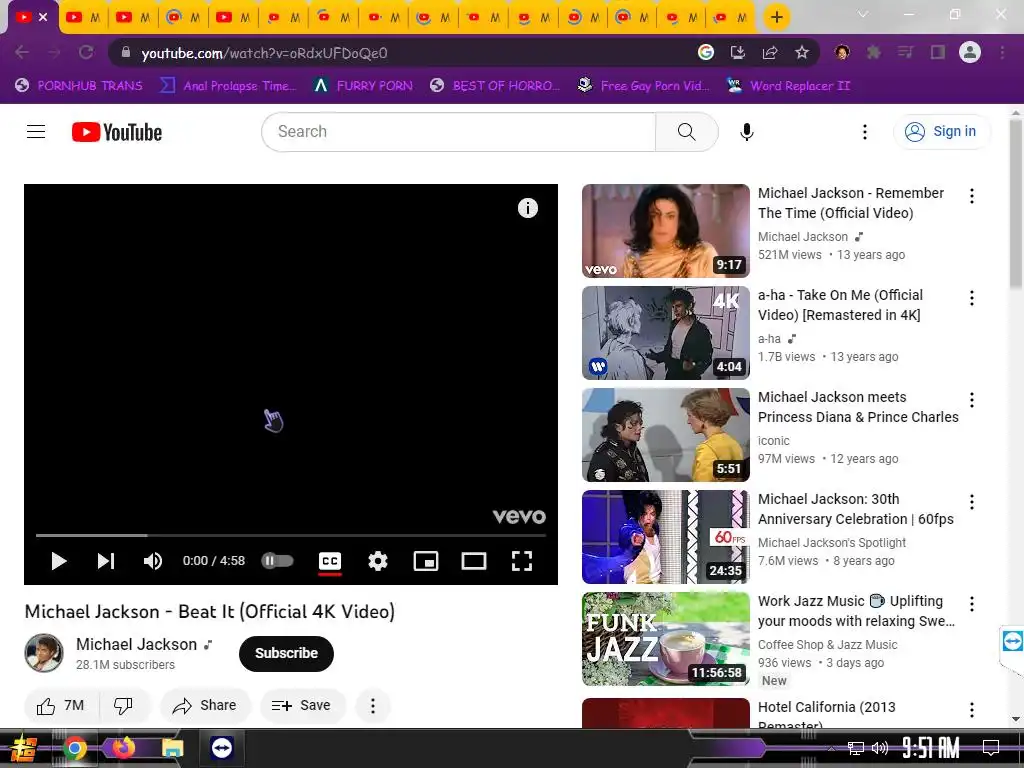Switch to theater mode
The width and height of the screenshot is (1024, 768).
[473, 561]
